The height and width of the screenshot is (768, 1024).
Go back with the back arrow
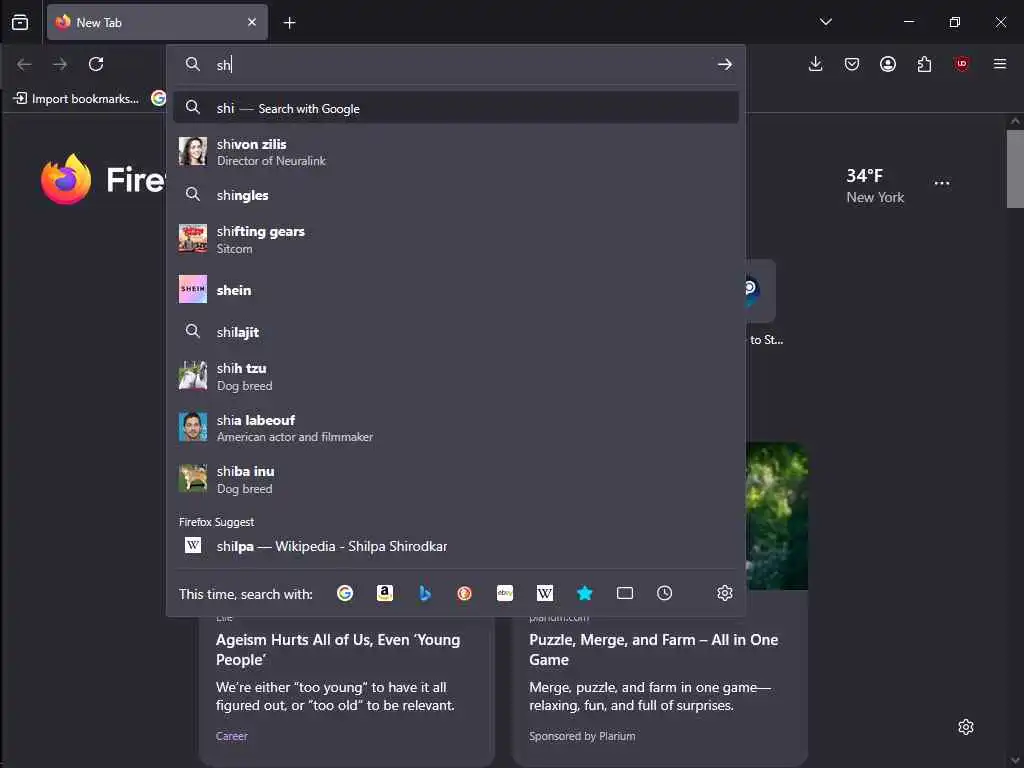tap(24, 64)
